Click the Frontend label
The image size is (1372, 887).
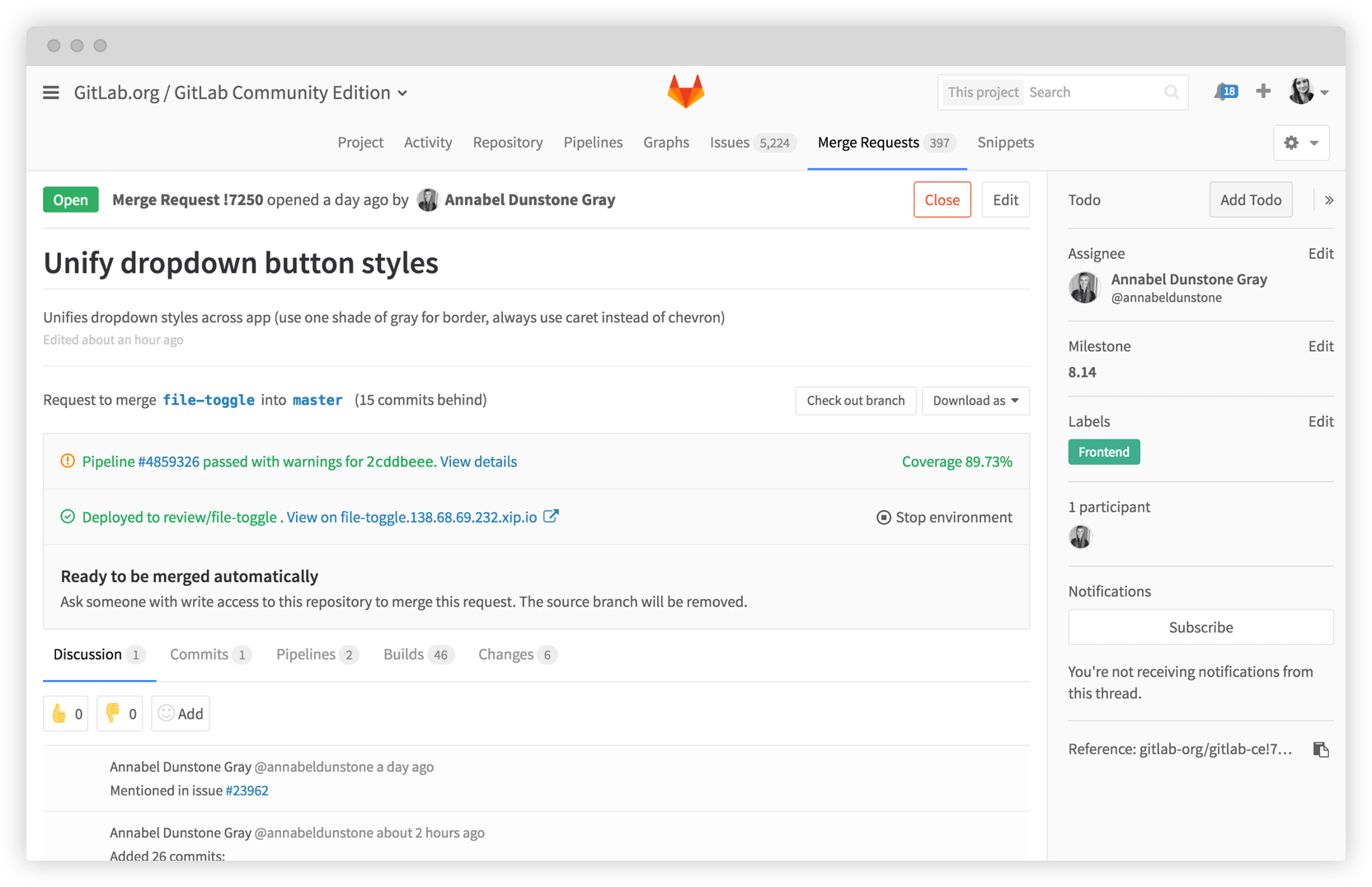1104,452
